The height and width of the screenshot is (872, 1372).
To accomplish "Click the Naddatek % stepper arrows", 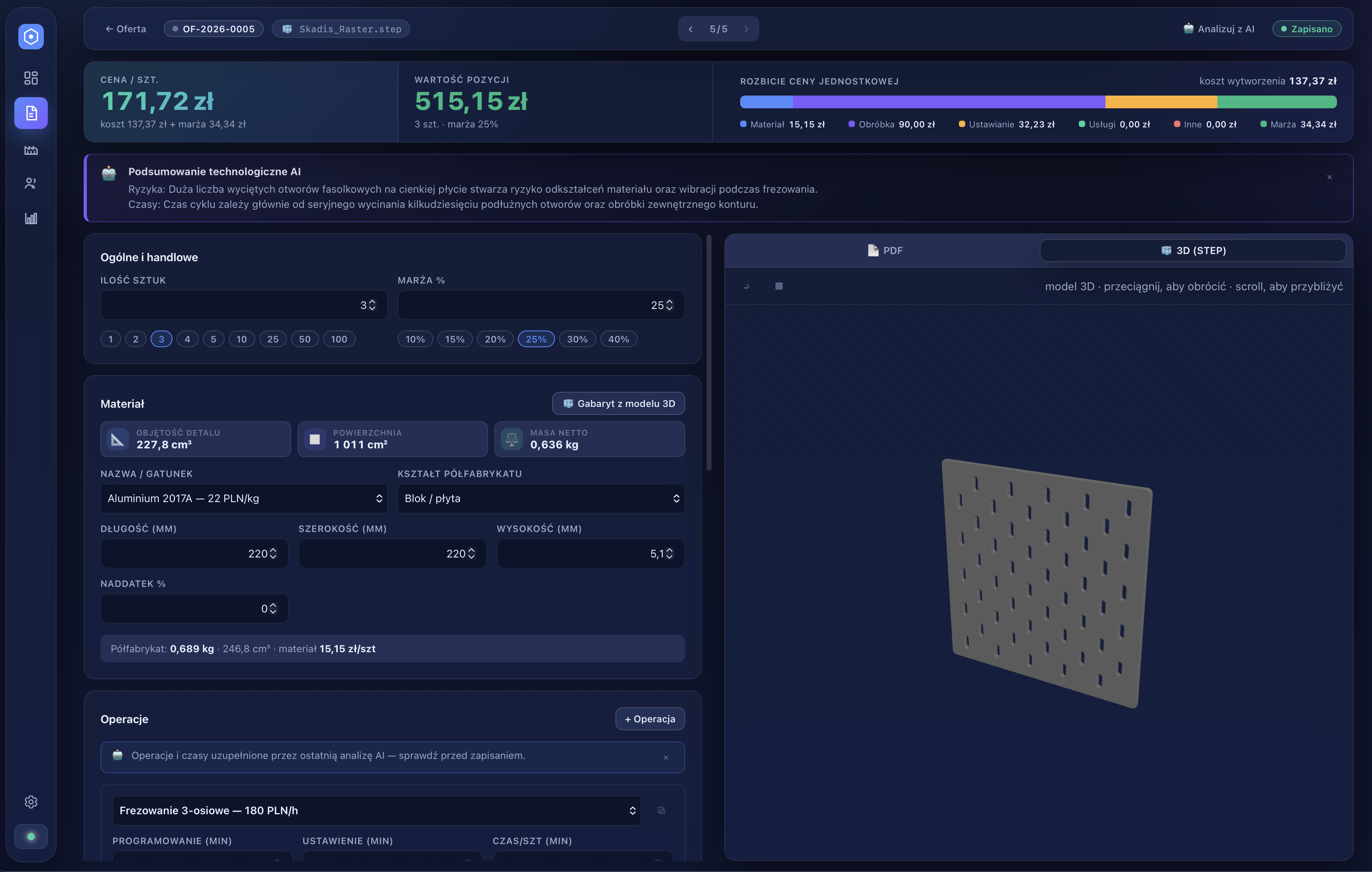I will [273, 609].
